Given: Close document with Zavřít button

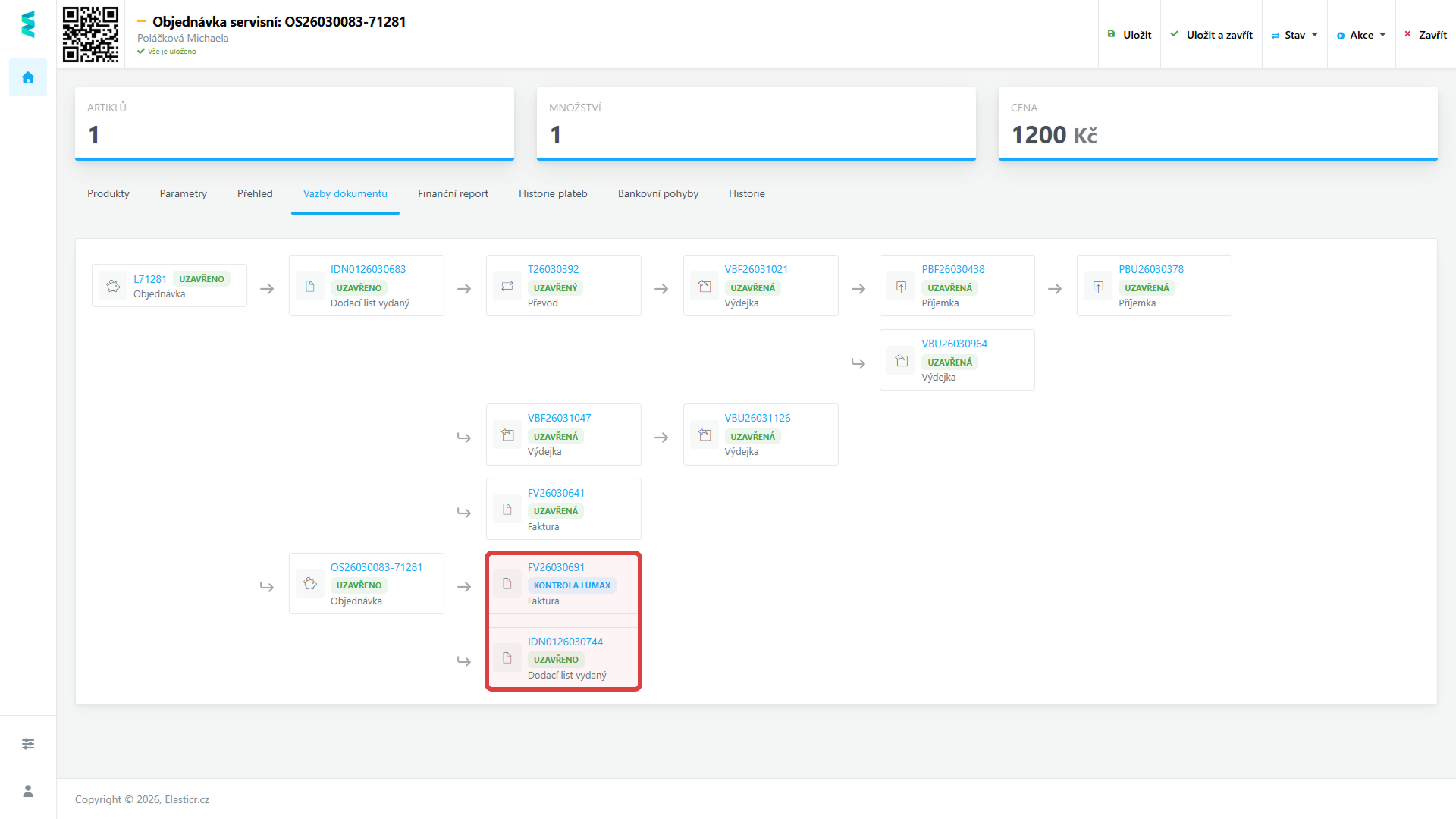Looking at the screenshot, I should click(x=1426, y=35).
